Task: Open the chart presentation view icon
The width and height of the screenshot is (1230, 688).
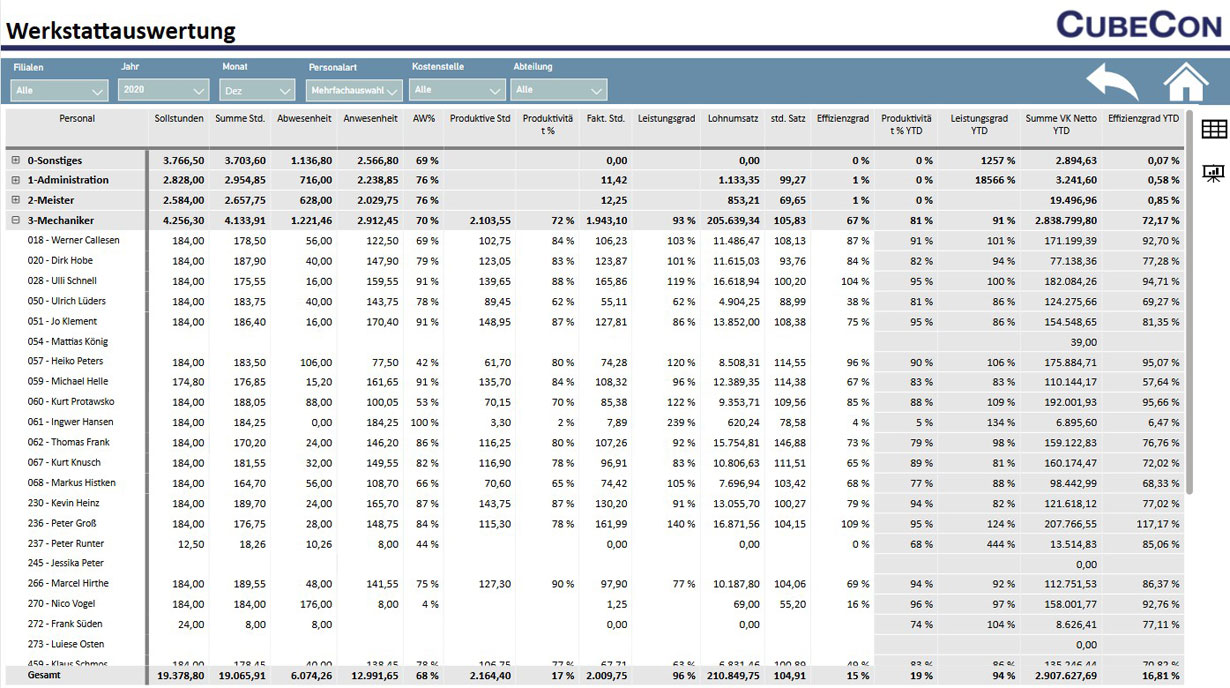Action: click(1214, 173)
